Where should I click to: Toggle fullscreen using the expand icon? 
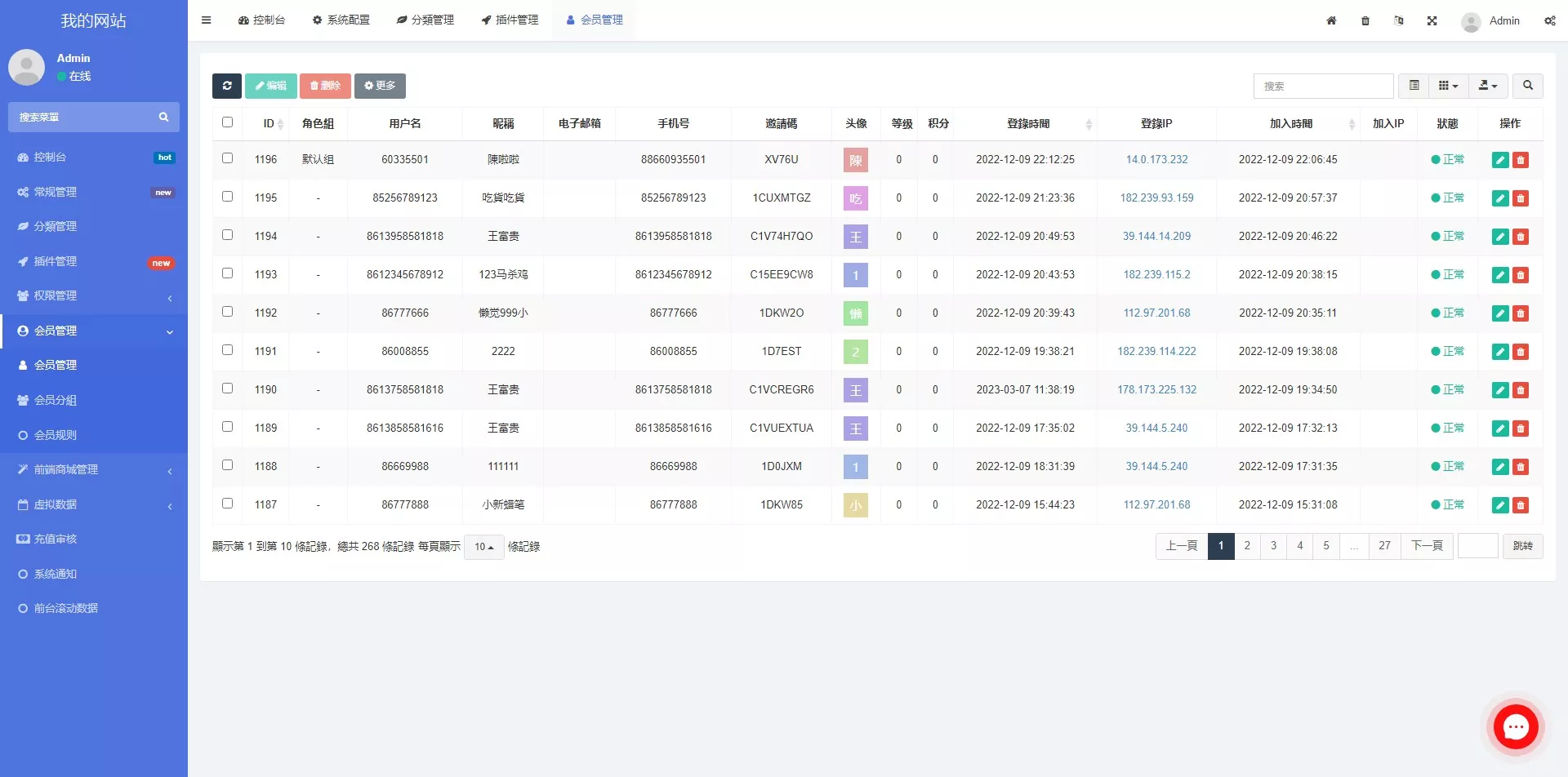coord(1432,20)
